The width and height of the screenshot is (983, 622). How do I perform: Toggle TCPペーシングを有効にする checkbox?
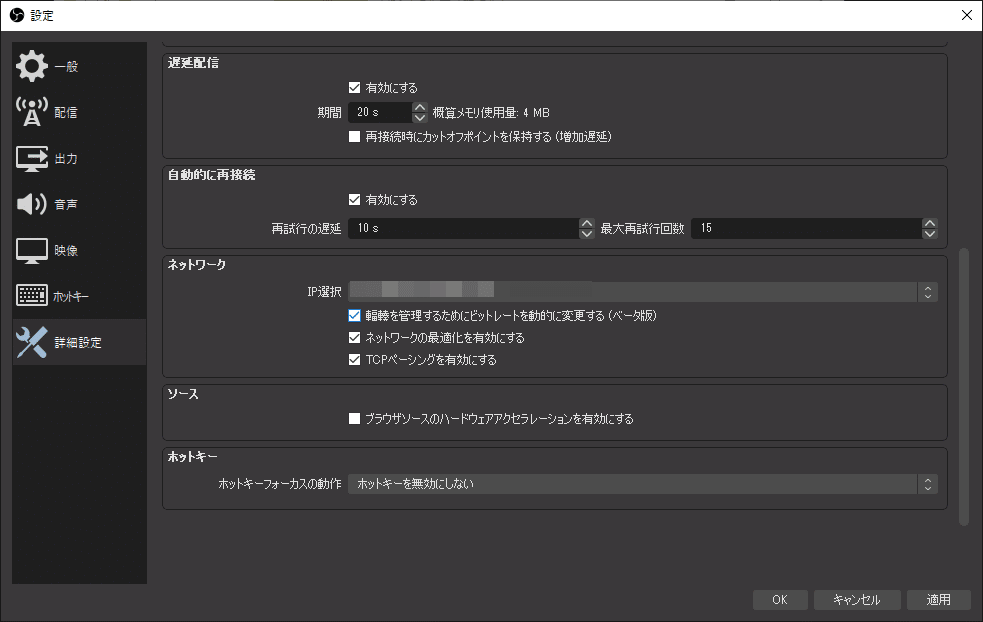pyautogui.click(x=354, y=359)
